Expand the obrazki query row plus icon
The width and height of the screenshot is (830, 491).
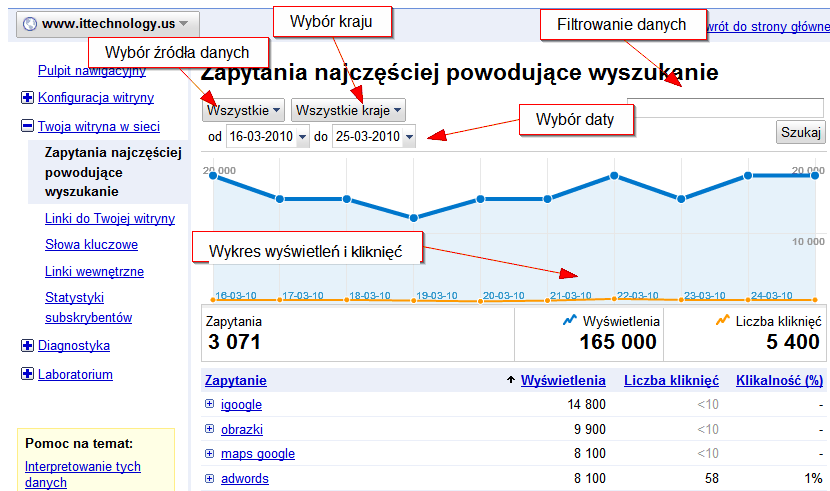(210, 429)
